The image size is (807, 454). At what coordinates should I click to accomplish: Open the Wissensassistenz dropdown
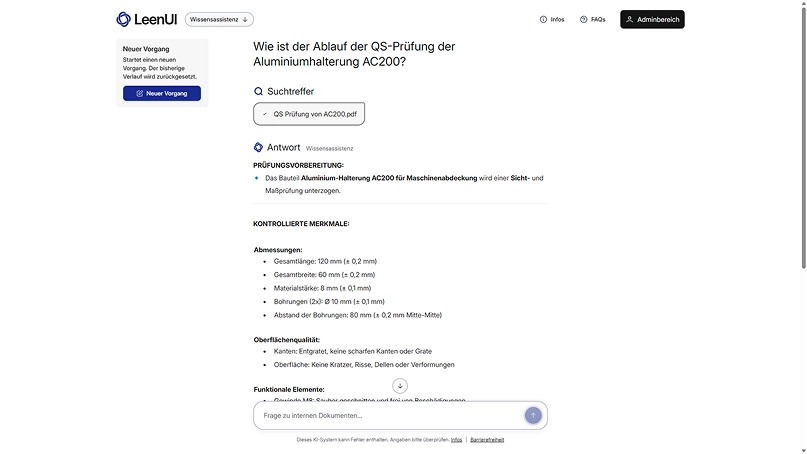click(x=219, y=19)
